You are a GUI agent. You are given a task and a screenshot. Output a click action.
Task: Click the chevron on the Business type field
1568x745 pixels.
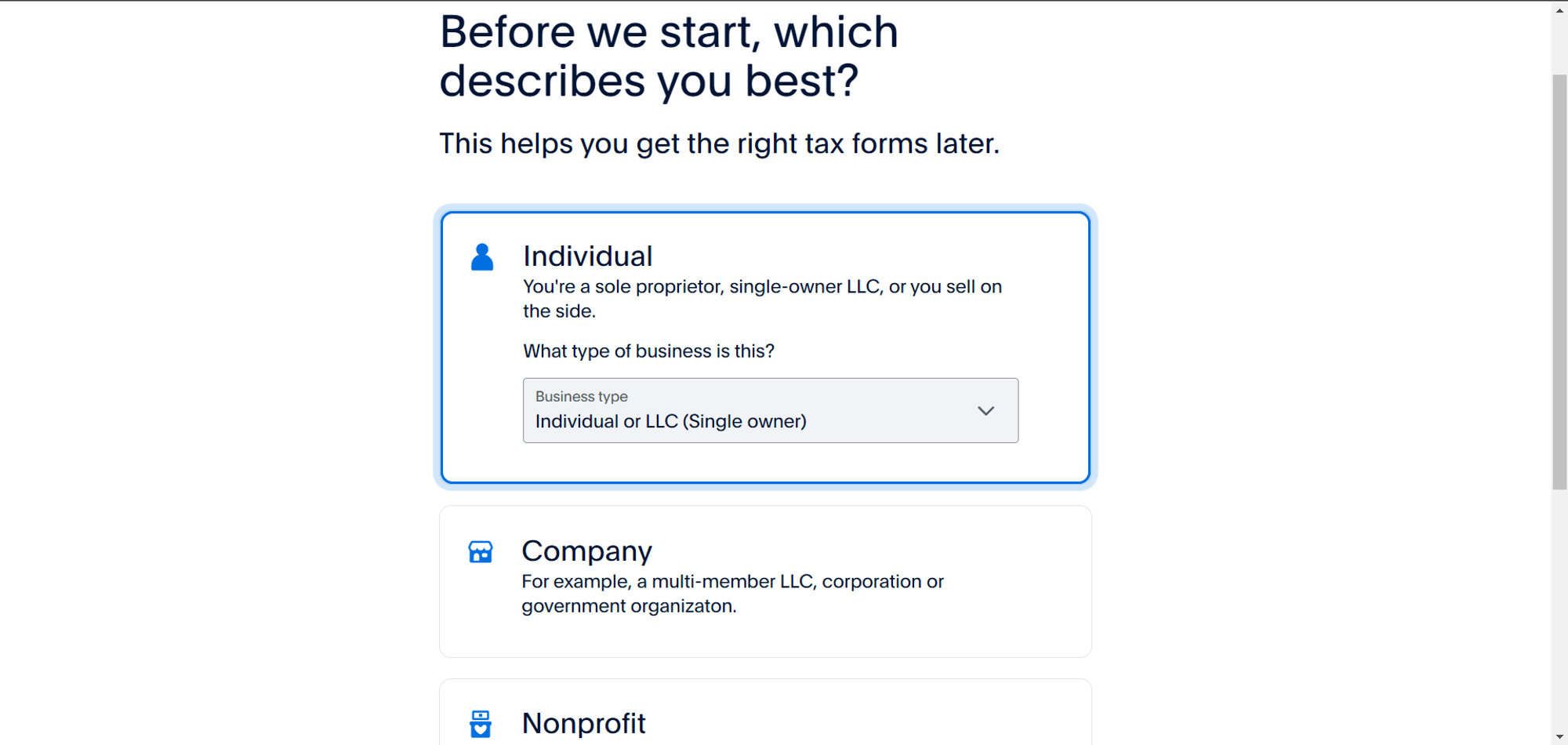(x=985, y=410)
